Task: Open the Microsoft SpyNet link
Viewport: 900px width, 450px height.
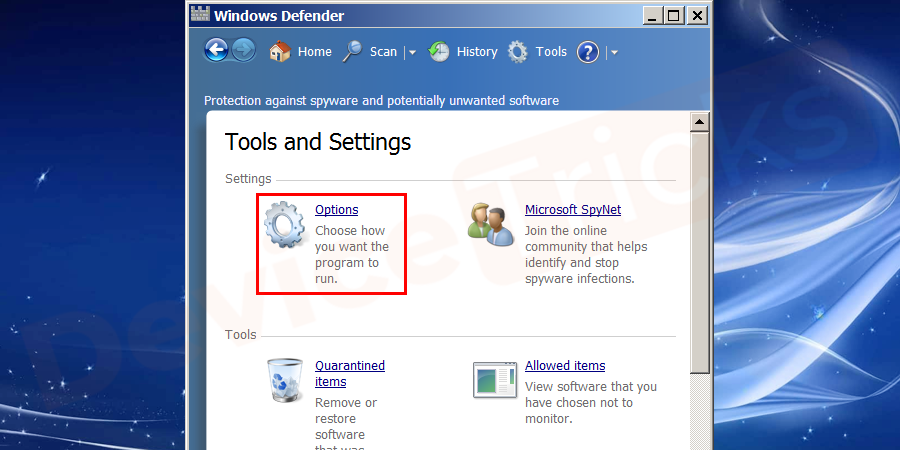Action: pyautogui.click(x=573, y=210)
